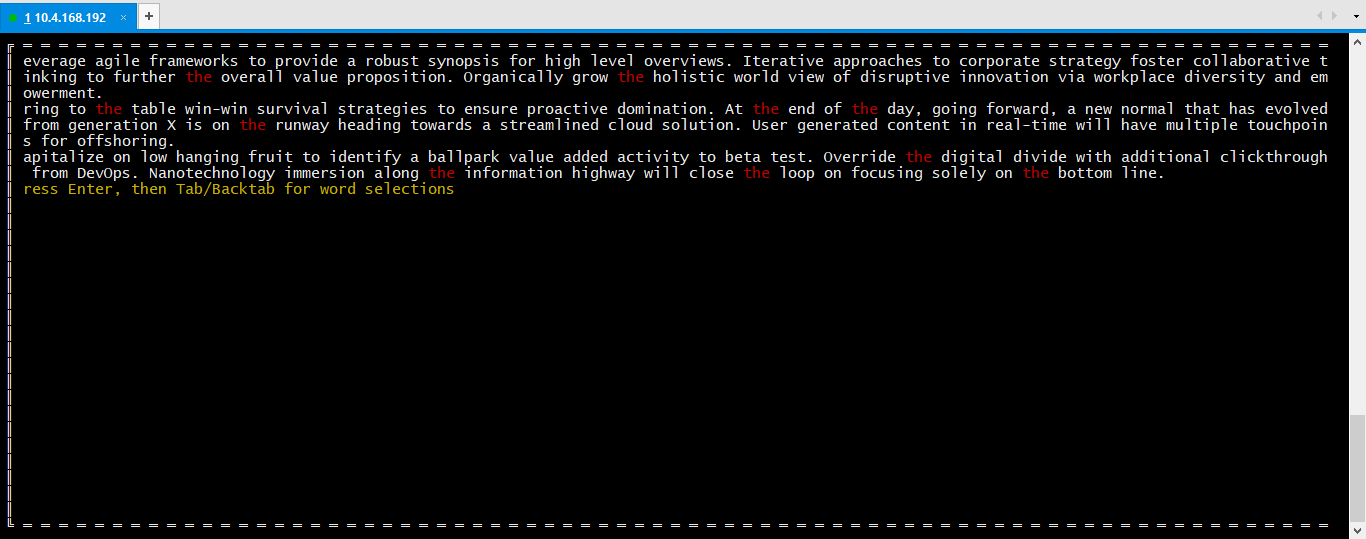Image resolution: width=1366 pixels, height=539 pixels.
Task: Click the yellow 'ress Enter, then Tab/Backtab' prompt line
Action: tap(238, 189)
